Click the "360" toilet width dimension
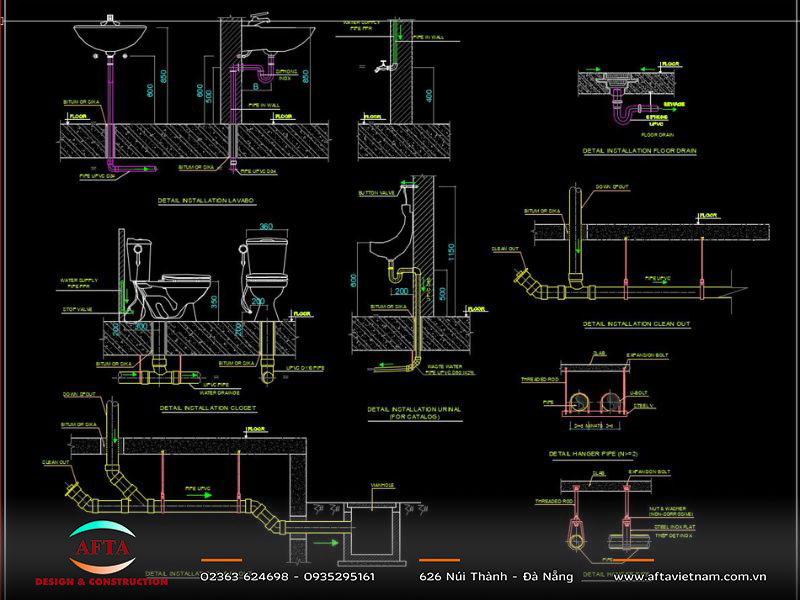This screenshot has width=800, height=600. pos(266,227)
